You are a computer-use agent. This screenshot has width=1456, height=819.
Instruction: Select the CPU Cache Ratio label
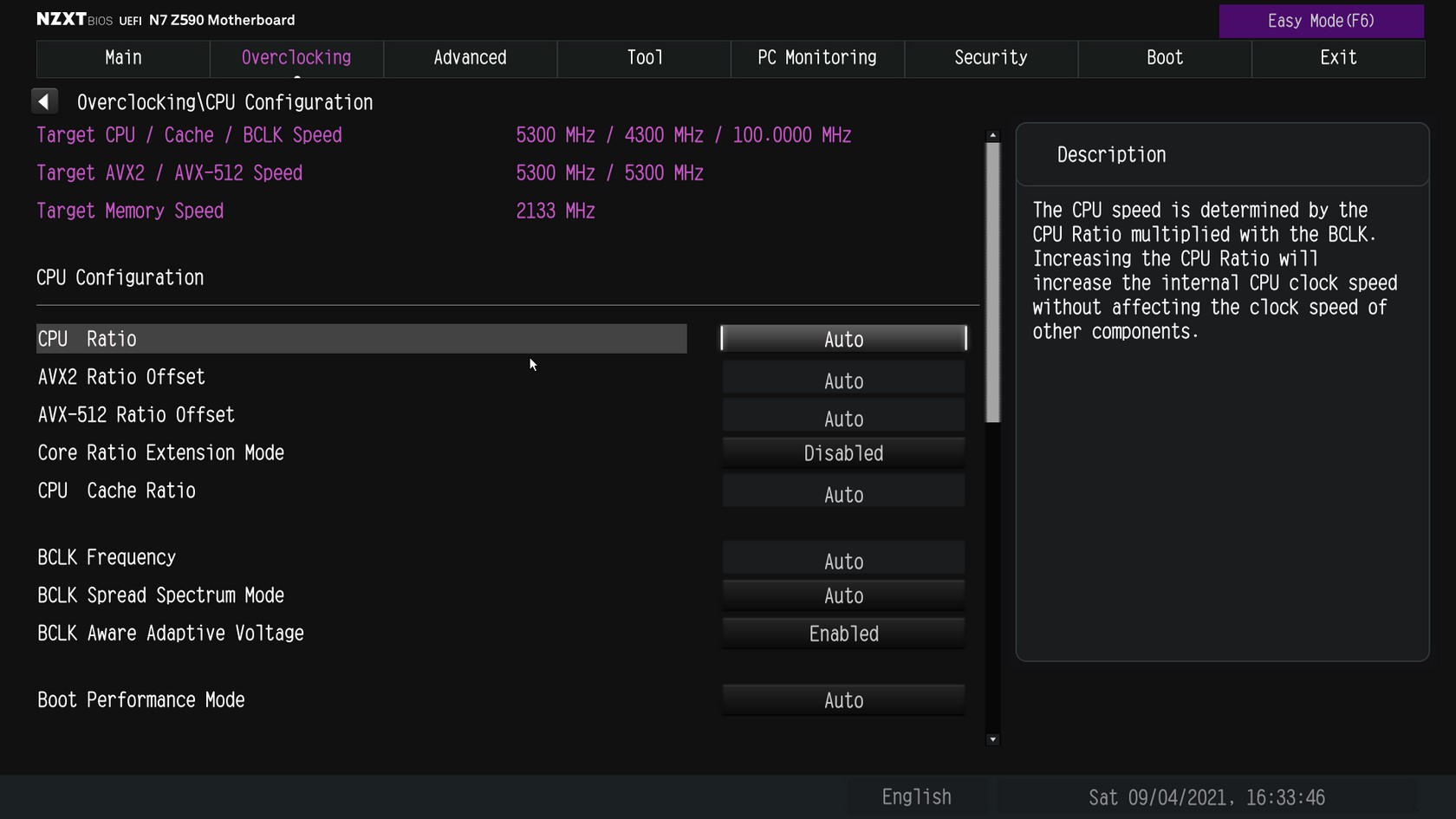pos(117,491)
